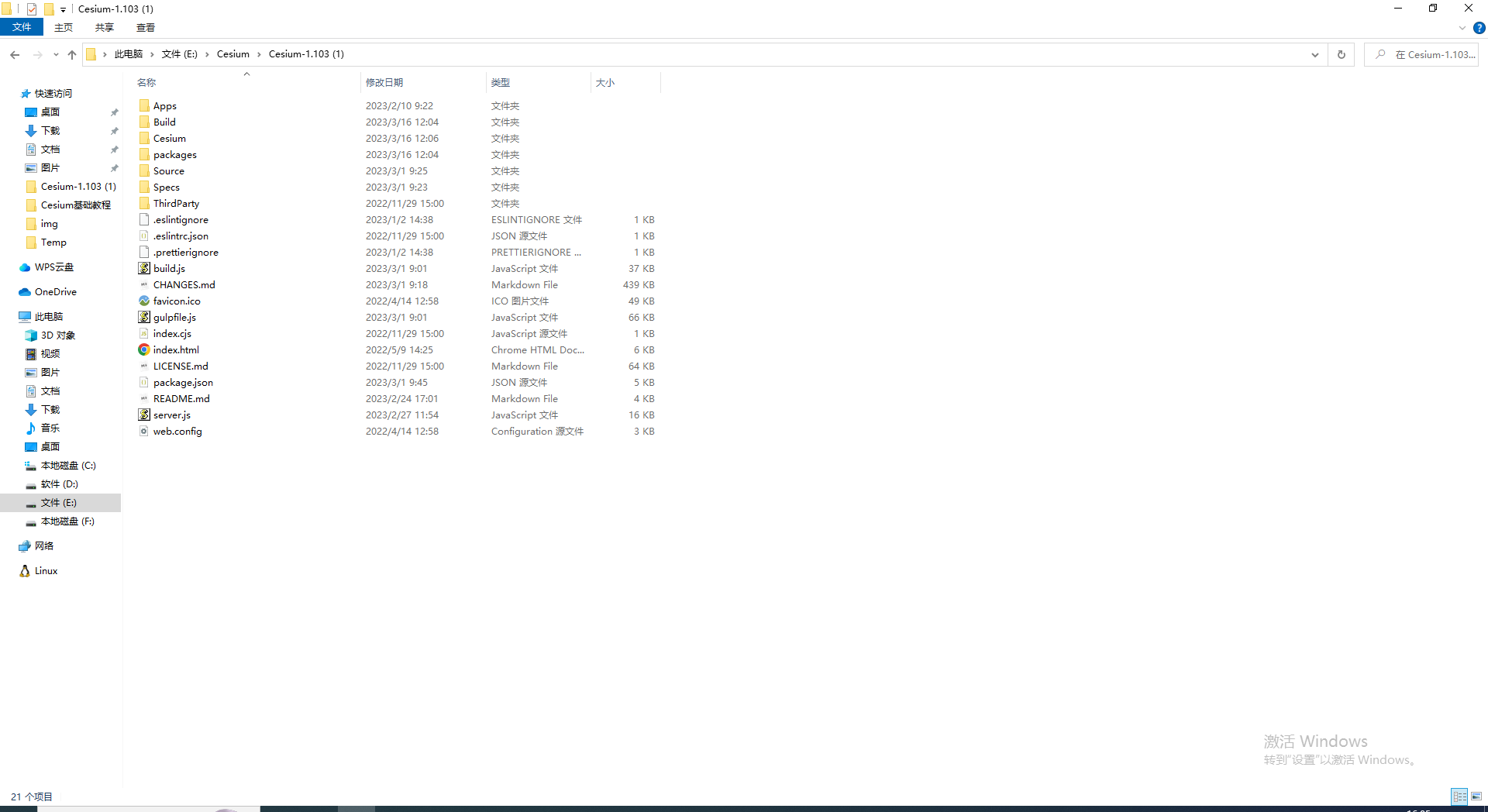Image resolution: width=1488 pixels, height=812 pixels.
Task: Click the Cesium breadcrumb in address bar
Action: (x=233, y=54)
